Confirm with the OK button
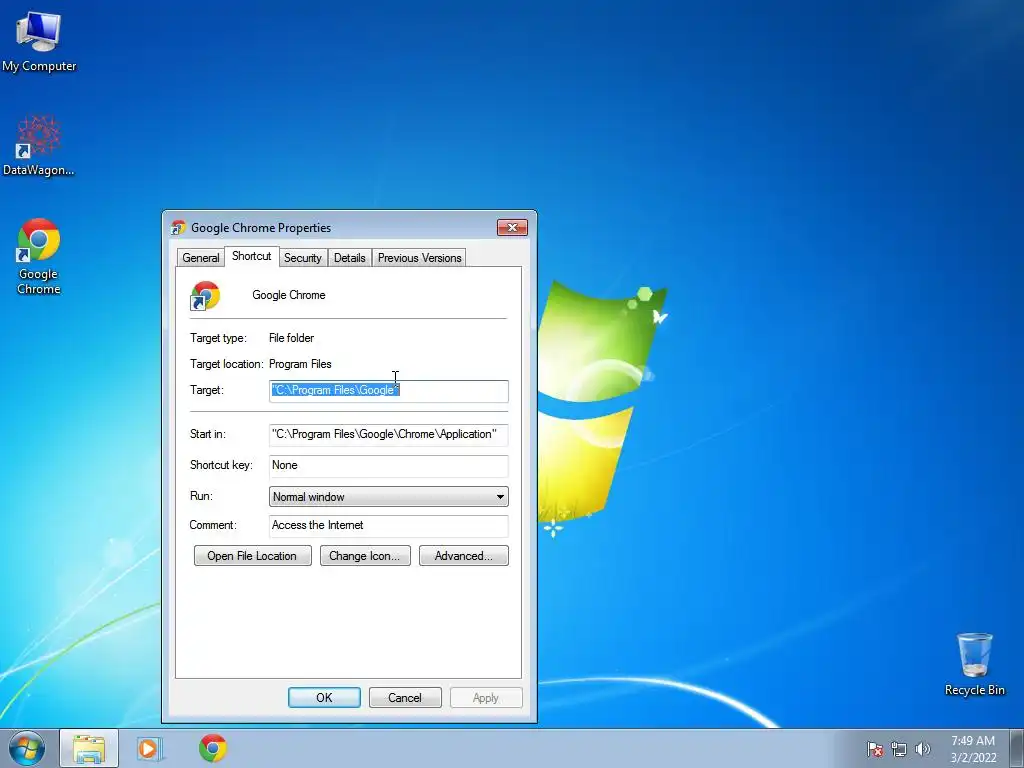 point(324,697)
